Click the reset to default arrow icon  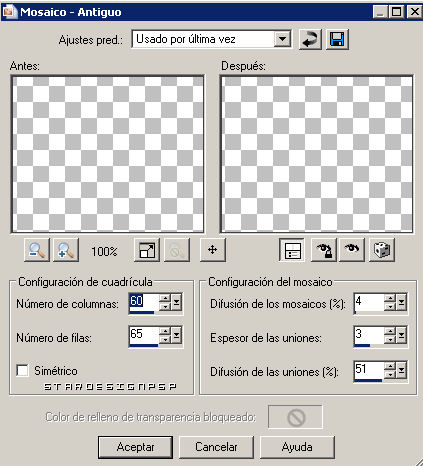[310, 40]
